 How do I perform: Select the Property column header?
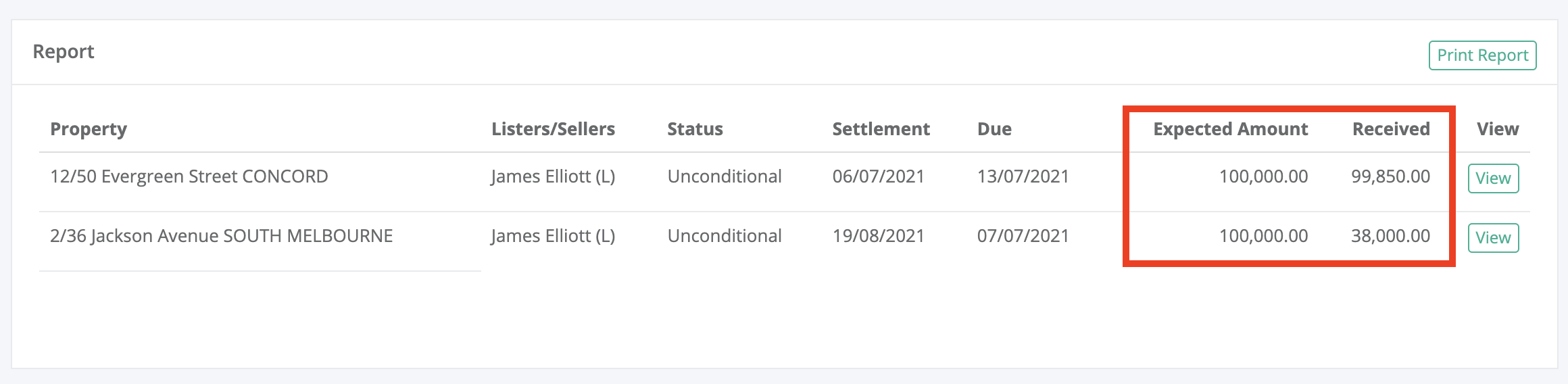(89, 129)
